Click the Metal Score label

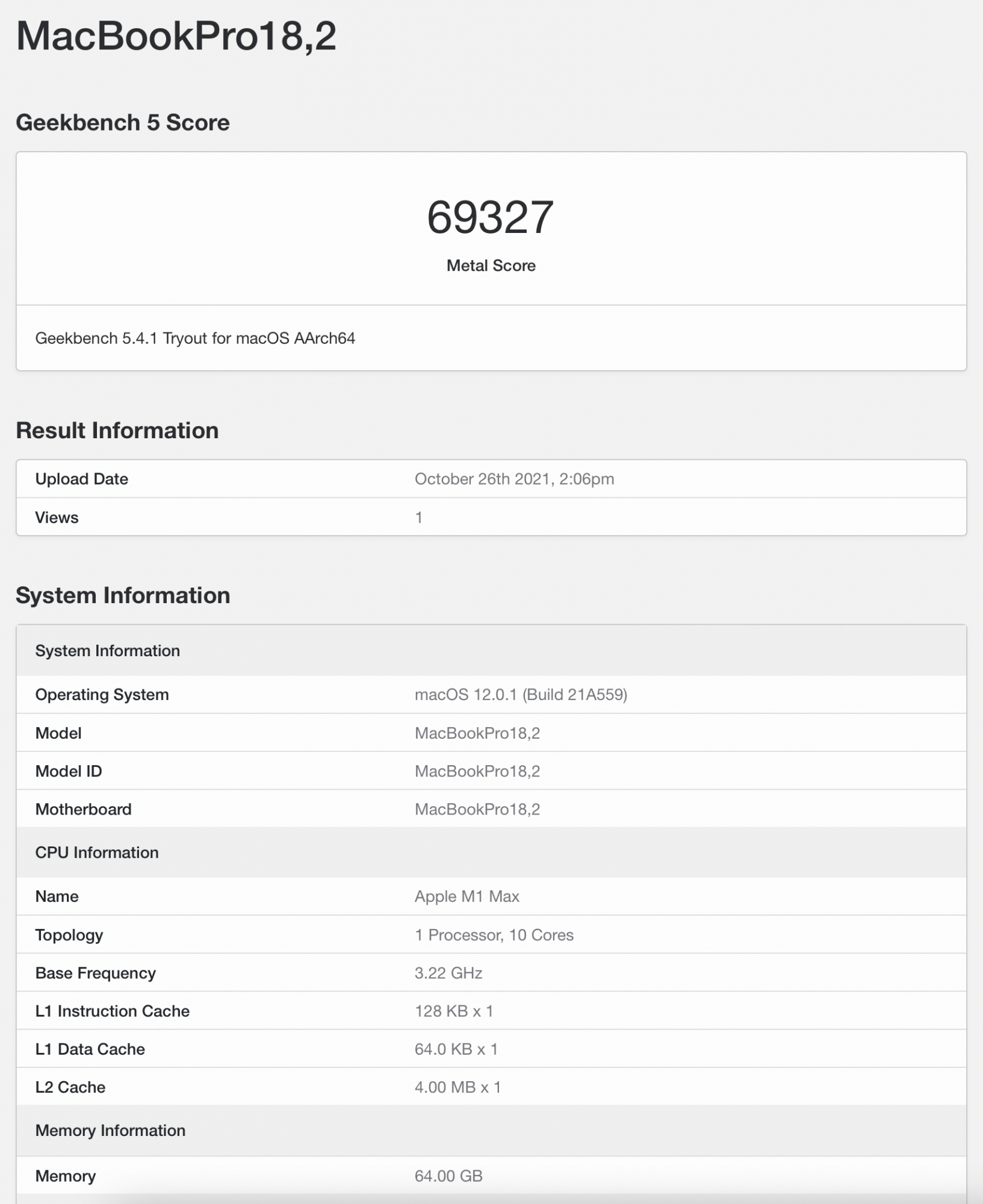491,265
